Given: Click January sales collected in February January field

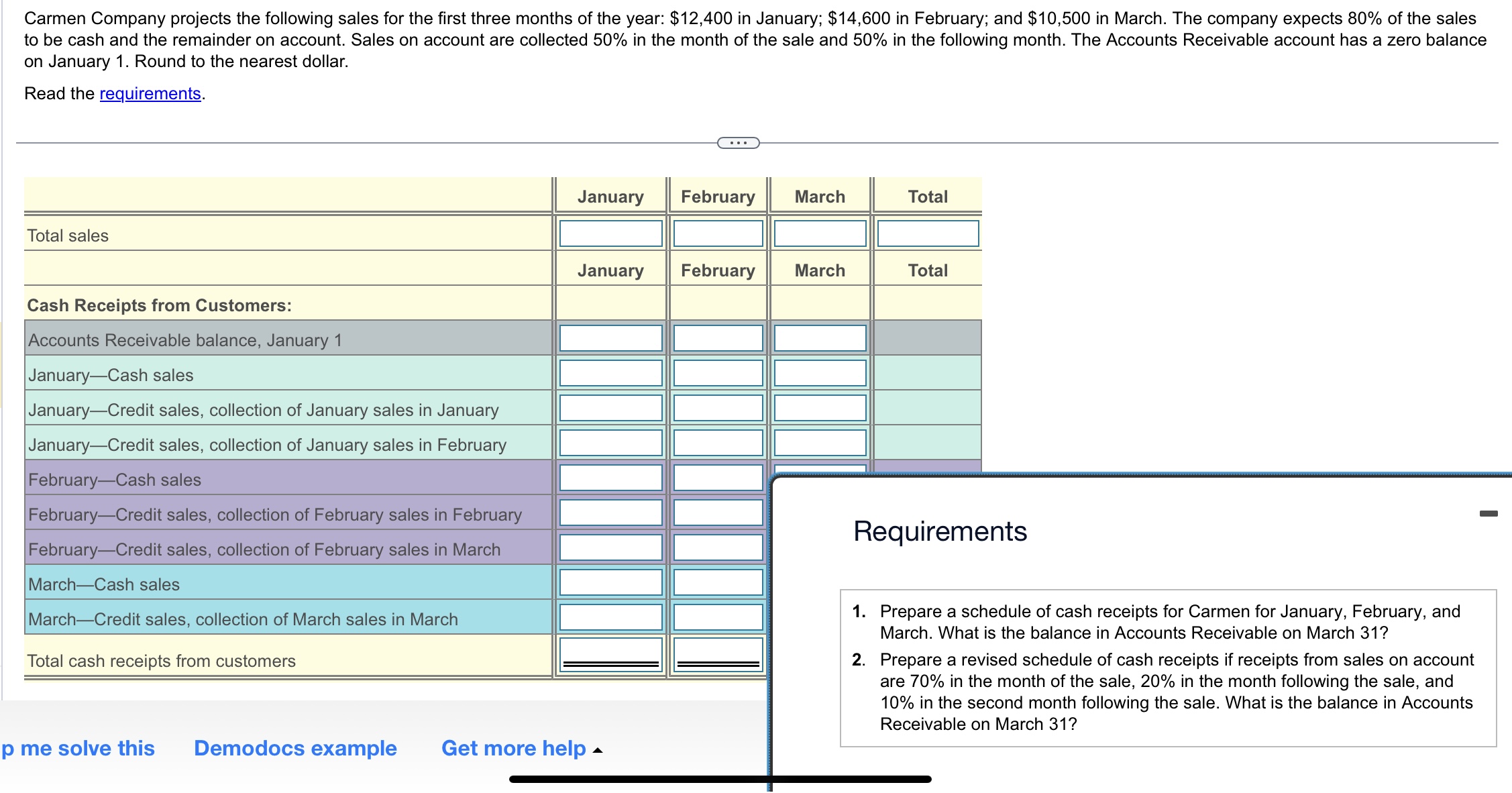Looking at the screenshot, I should coord(610,443).
